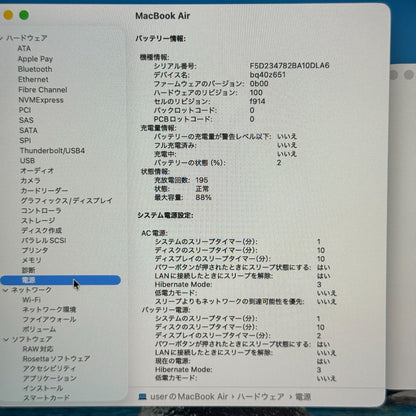Click the 状態 value 正常
Viewport: 416px width, 416px height.
pyautogui.click(x=202, y=189)
